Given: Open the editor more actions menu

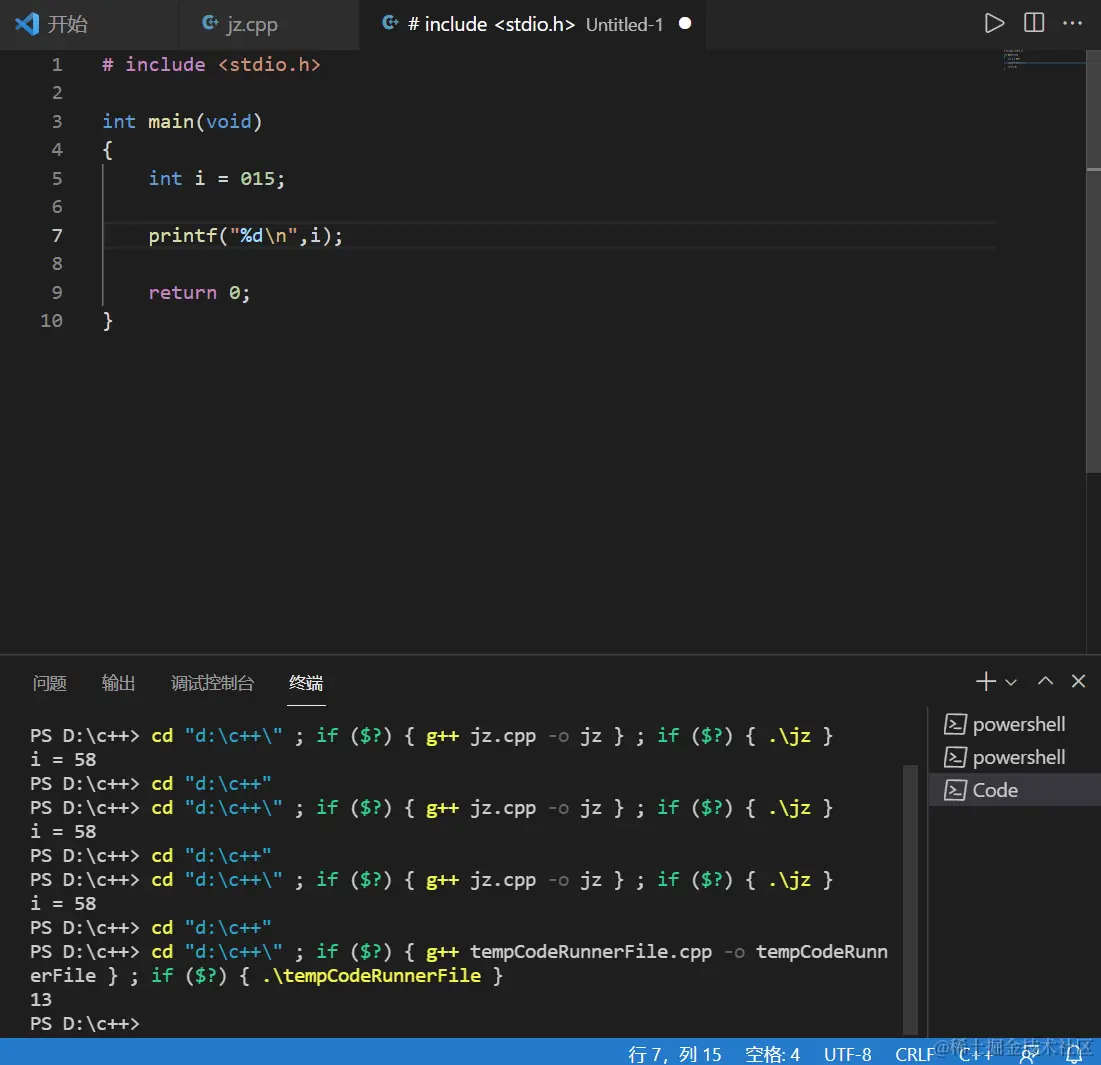Looking at the screenshot, I should pos(1072,23).
